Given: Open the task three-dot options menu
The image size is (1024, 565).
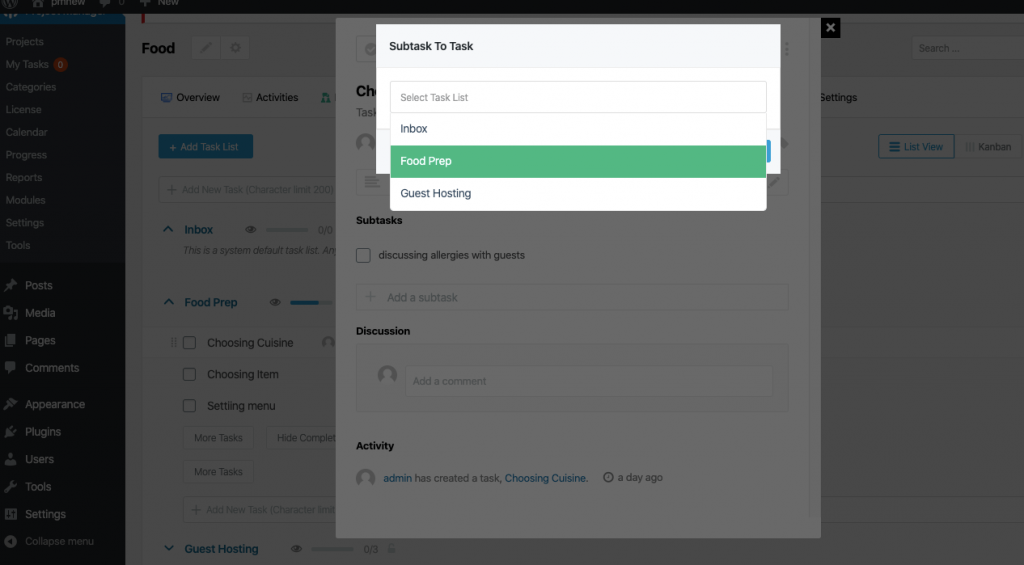Looking at the screenshot, I should (x=786, y=49).
